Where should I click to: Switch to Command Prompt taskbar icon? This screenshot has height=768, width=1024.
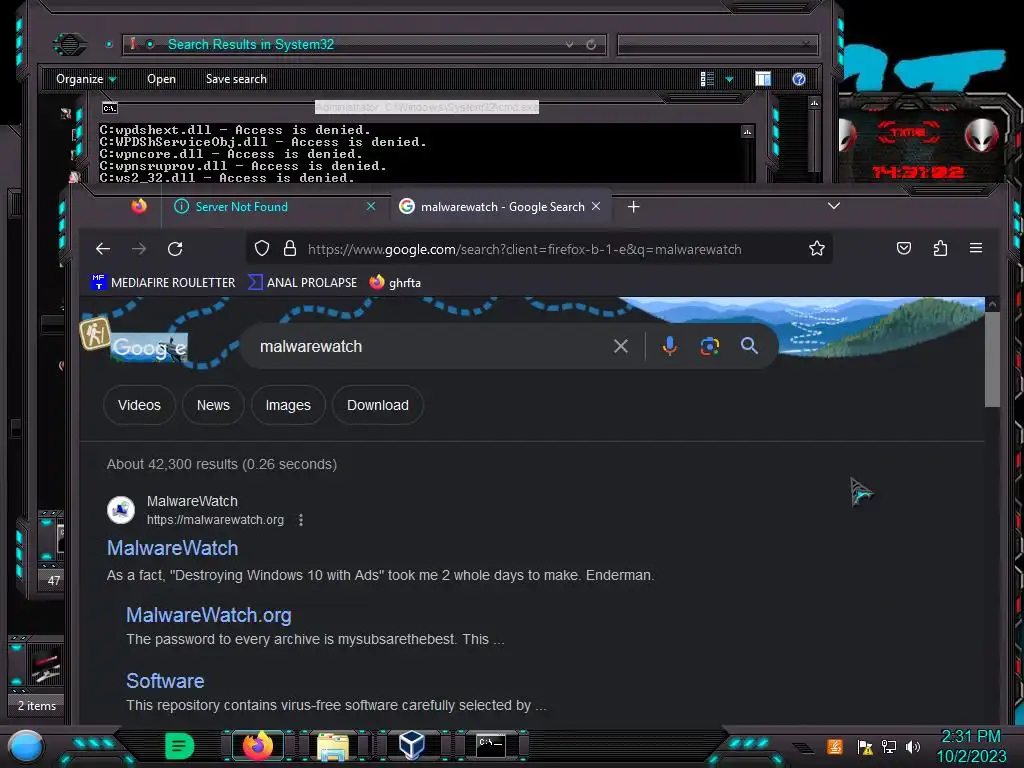point(490,746)
